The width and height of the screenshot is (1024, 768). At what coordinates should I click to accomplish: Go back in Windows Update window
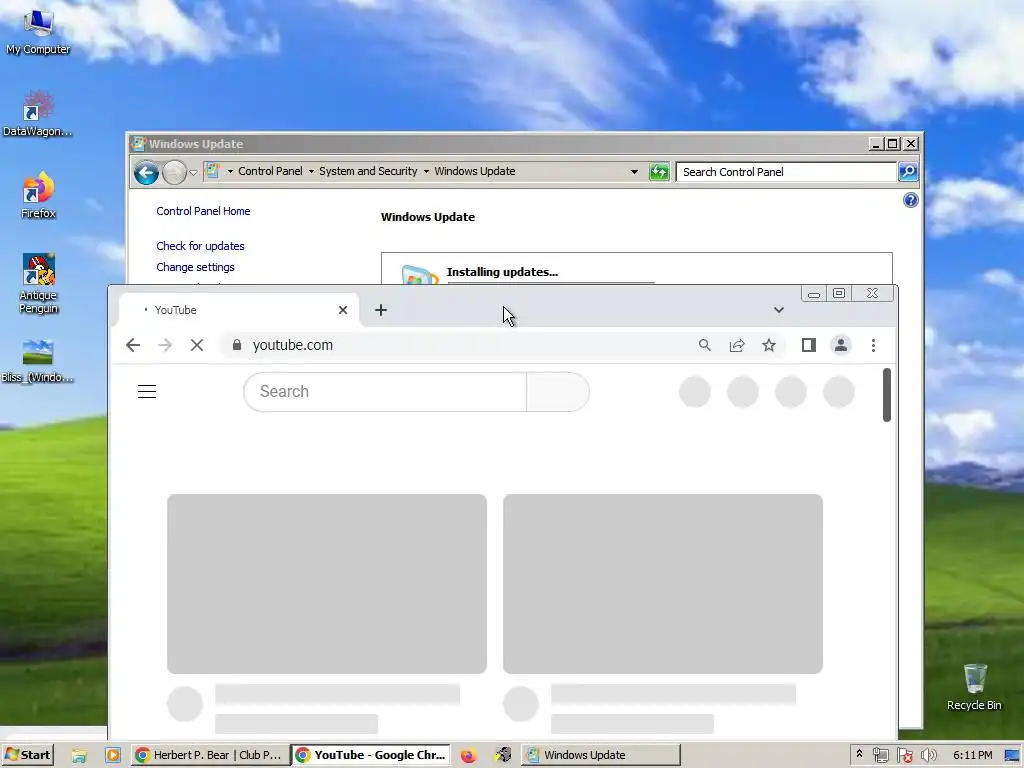(146, 172)
